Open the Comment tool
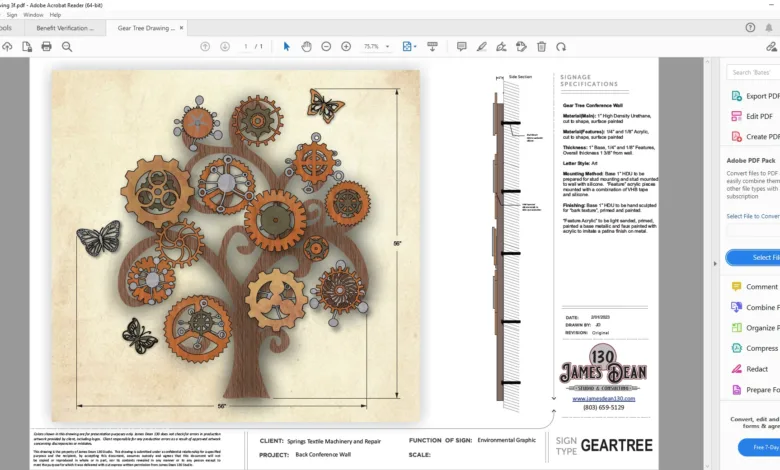 point(755,287)
